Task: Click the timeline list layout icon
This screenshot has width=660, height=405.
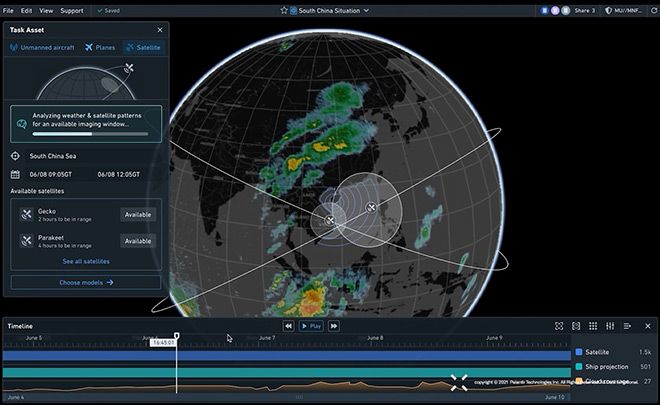Action: (627, 326)
